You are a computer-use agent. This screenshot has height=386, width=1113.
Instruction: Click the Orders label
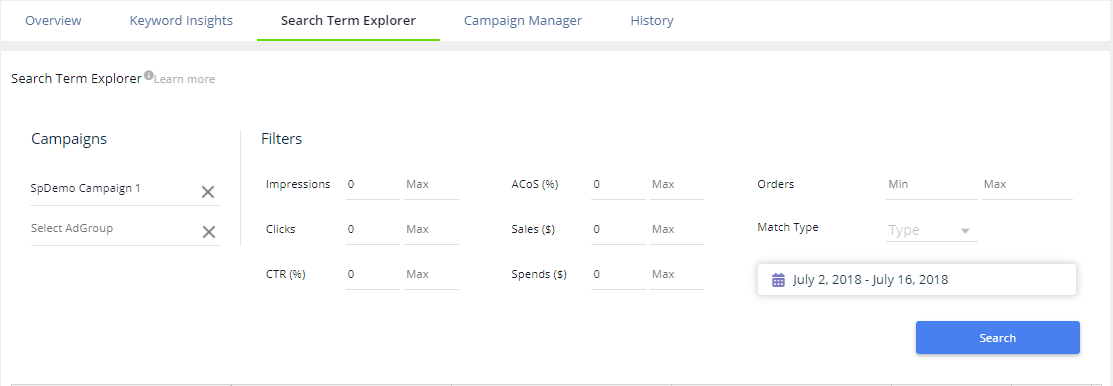pos(776,184)
